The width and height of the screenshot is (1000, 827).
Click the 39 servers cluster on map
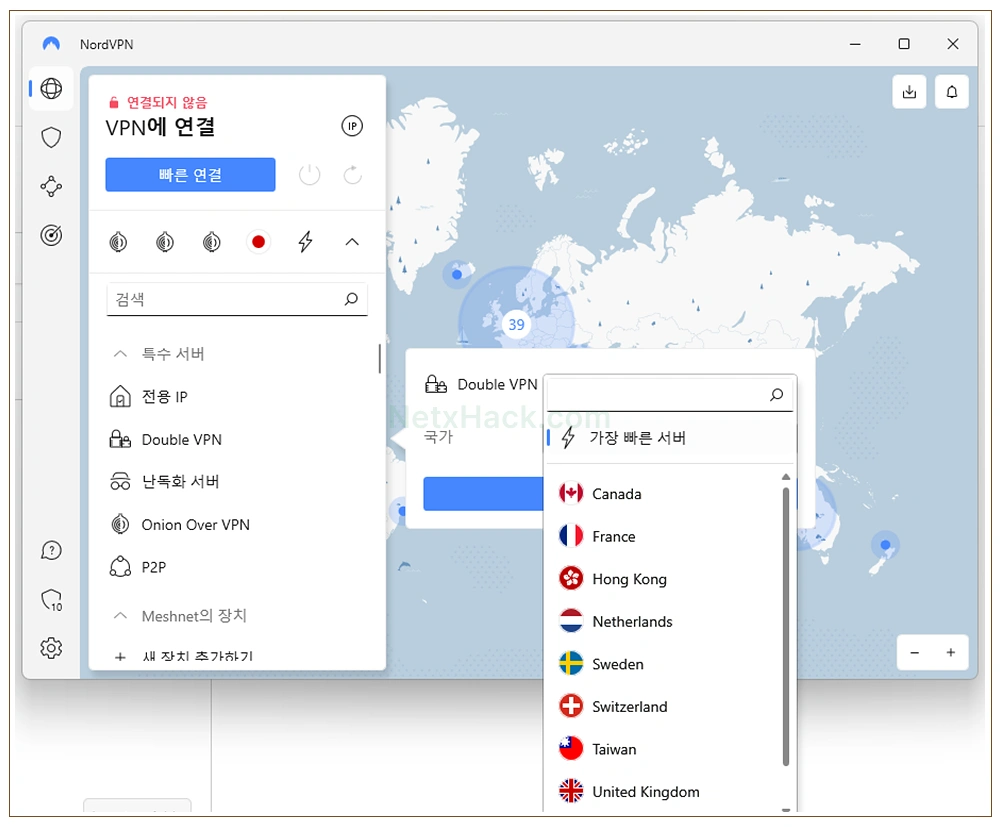pos(516,325)
